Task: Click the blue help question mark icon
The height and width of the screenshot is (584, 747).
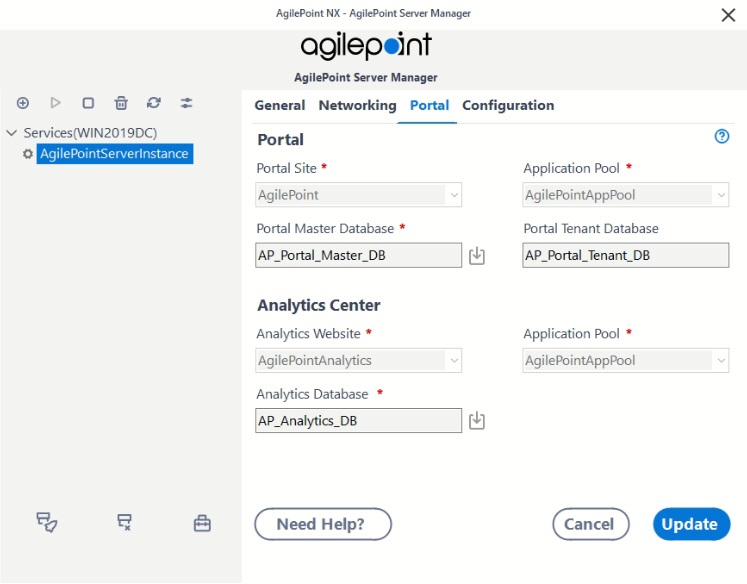Action: 722,137
